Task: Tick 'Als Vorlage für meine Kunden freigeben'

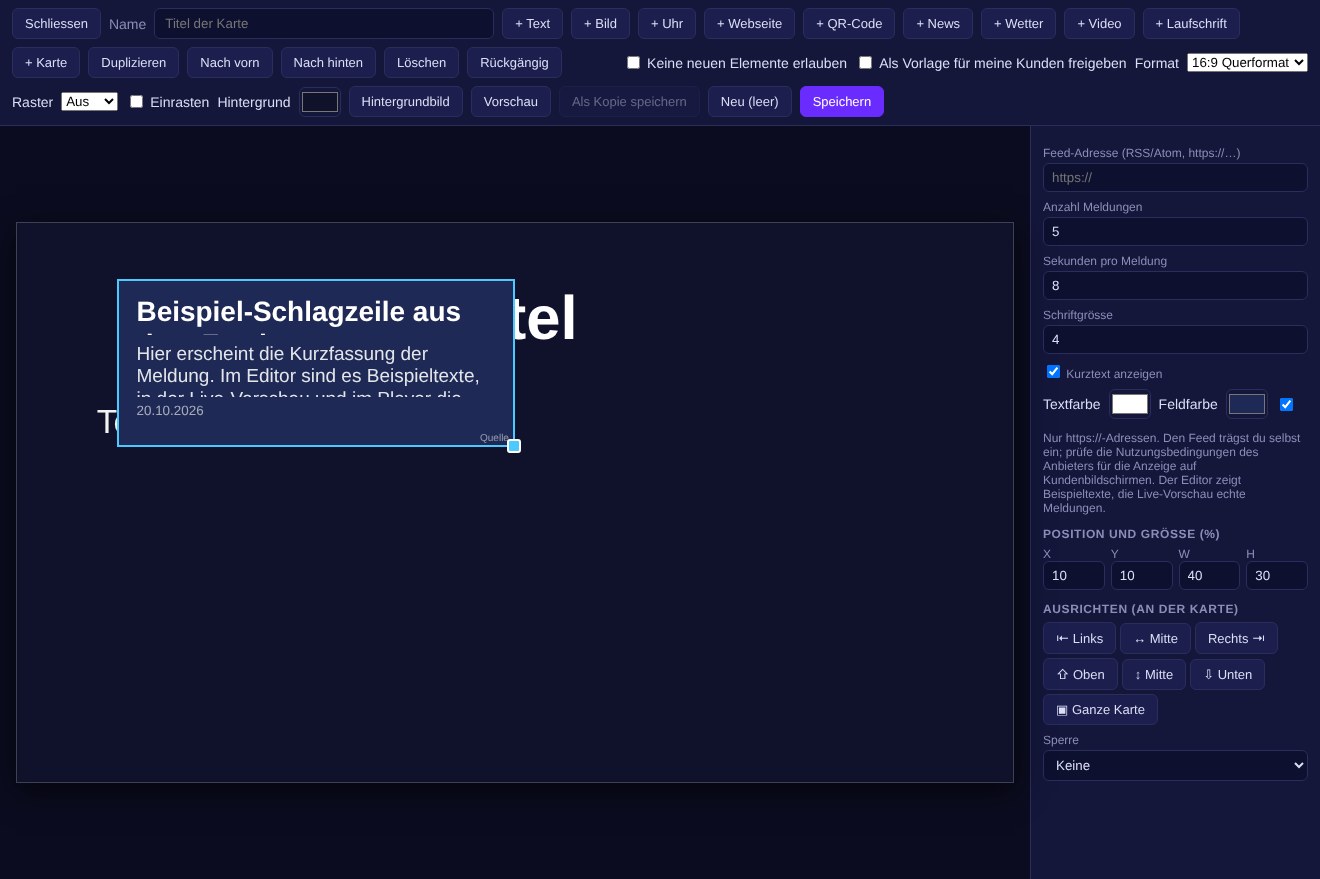Action: point(865,62)
